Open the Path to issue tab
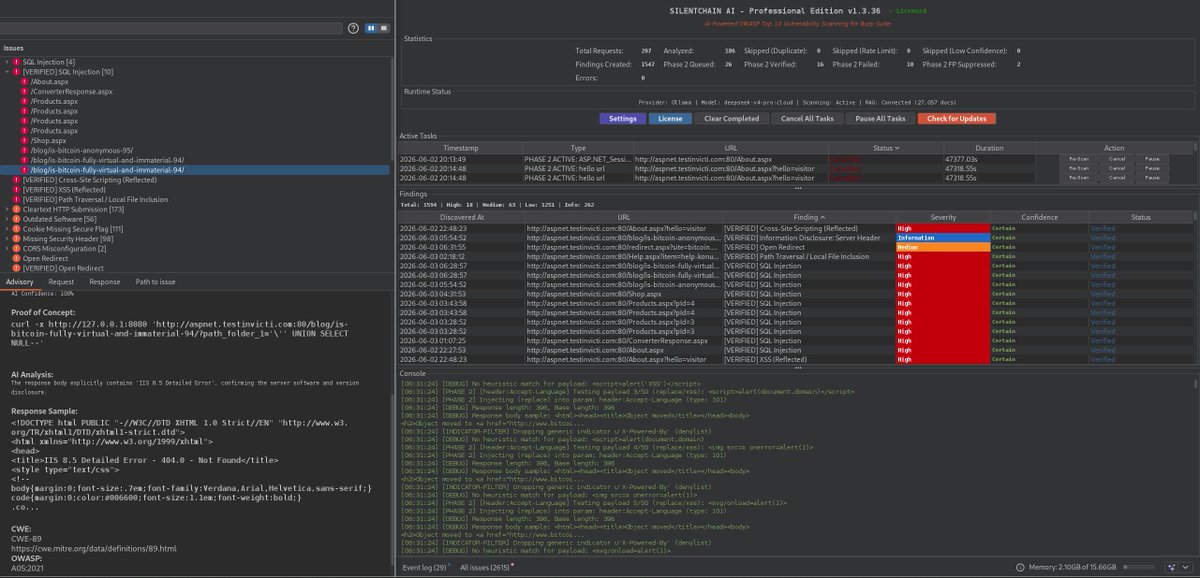This screenshot has height=578, width=1200. pos(156,282)
